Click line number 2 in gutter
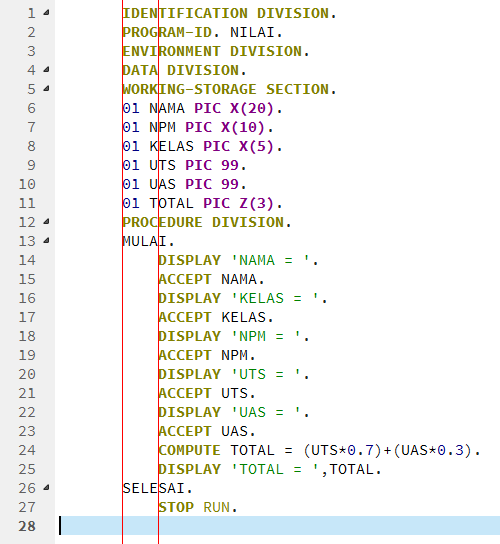500x544 pixels. pyautogui.click(x=31, y=32)
